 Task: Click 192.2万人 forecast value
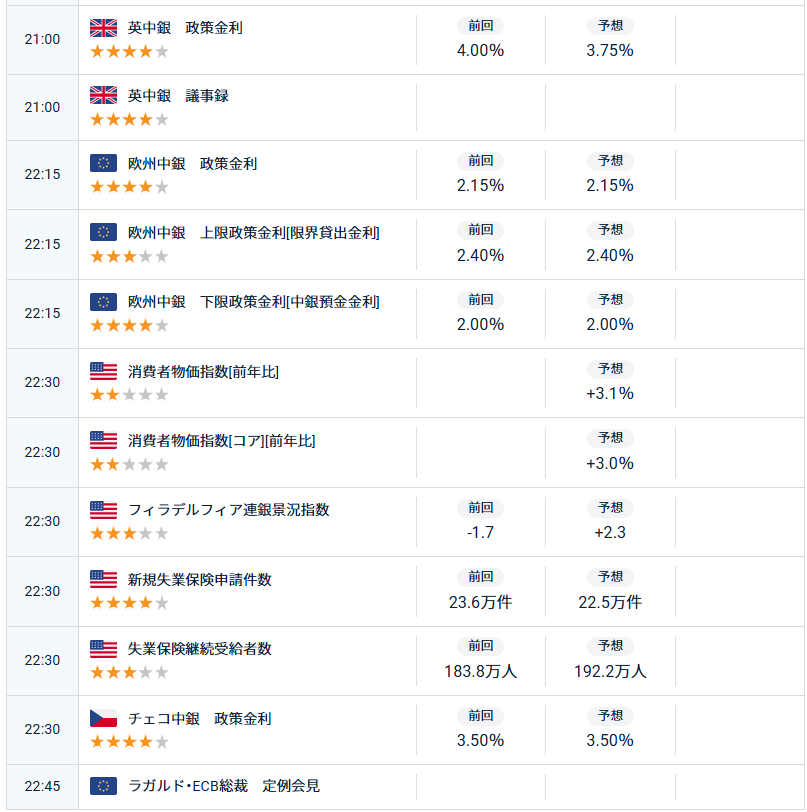coord(610,671)
